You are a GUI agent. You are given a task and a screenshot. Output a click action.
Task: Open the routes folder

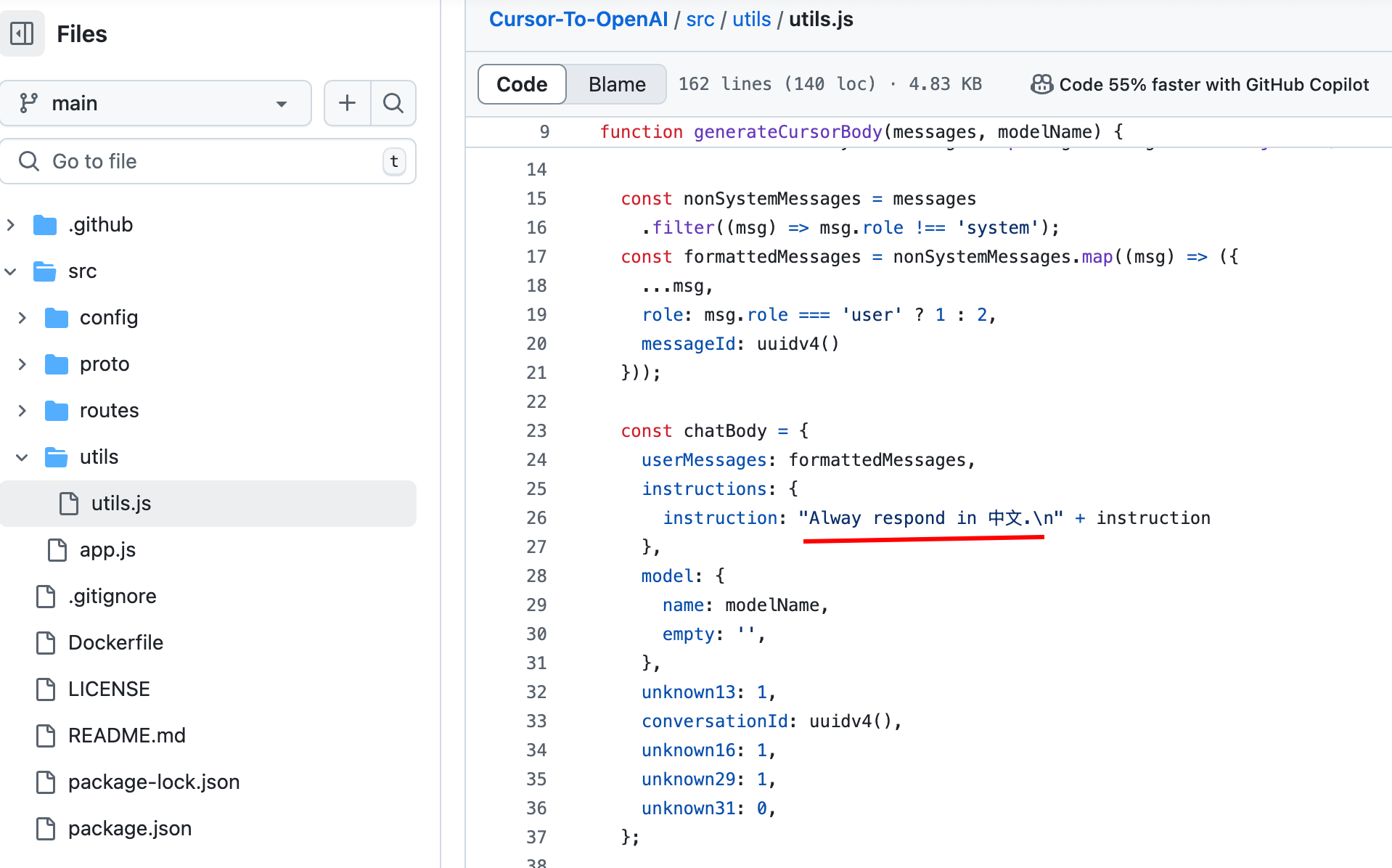click(x=109, y=411)
